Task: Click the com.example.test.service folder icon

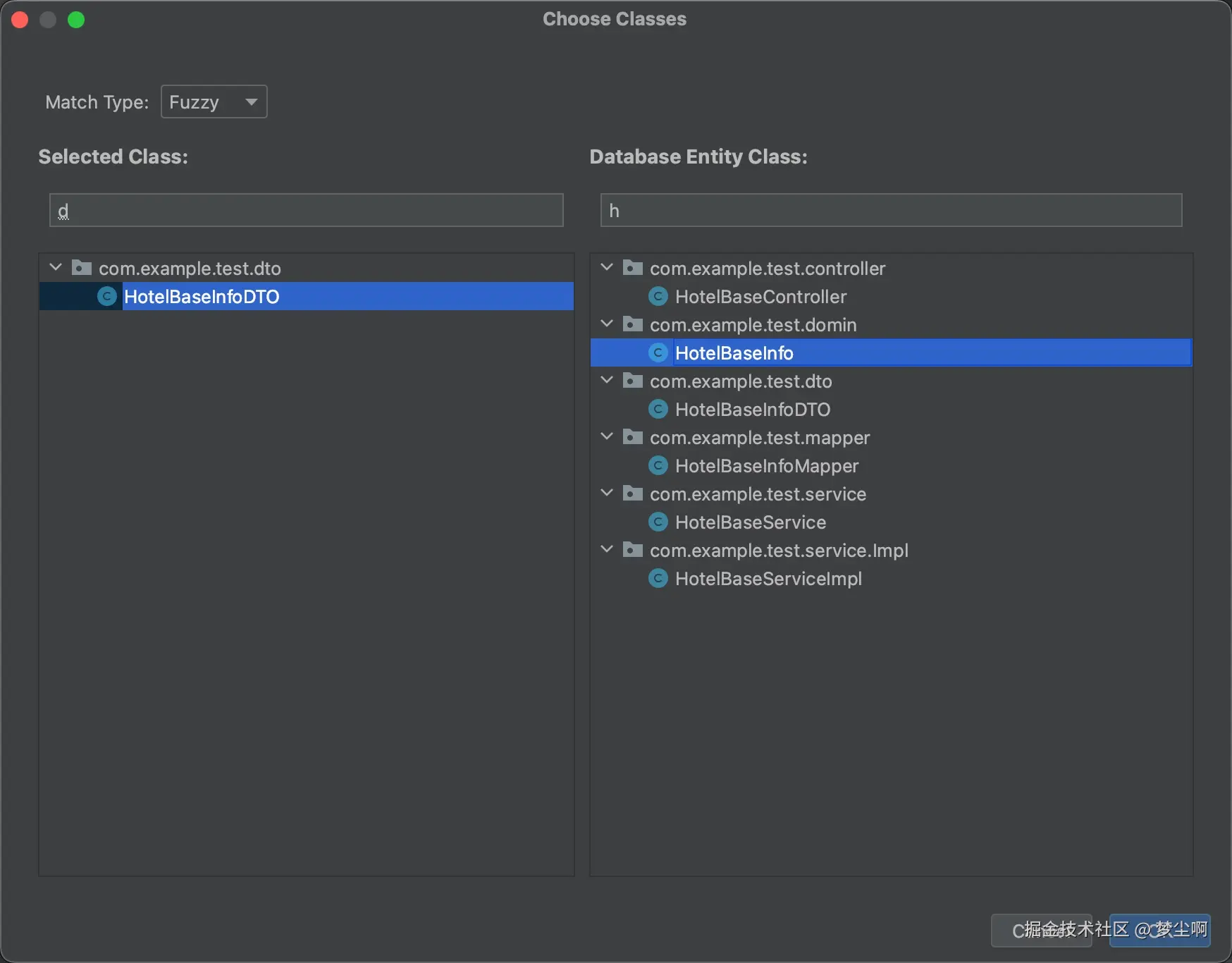Action: point(633,493)
